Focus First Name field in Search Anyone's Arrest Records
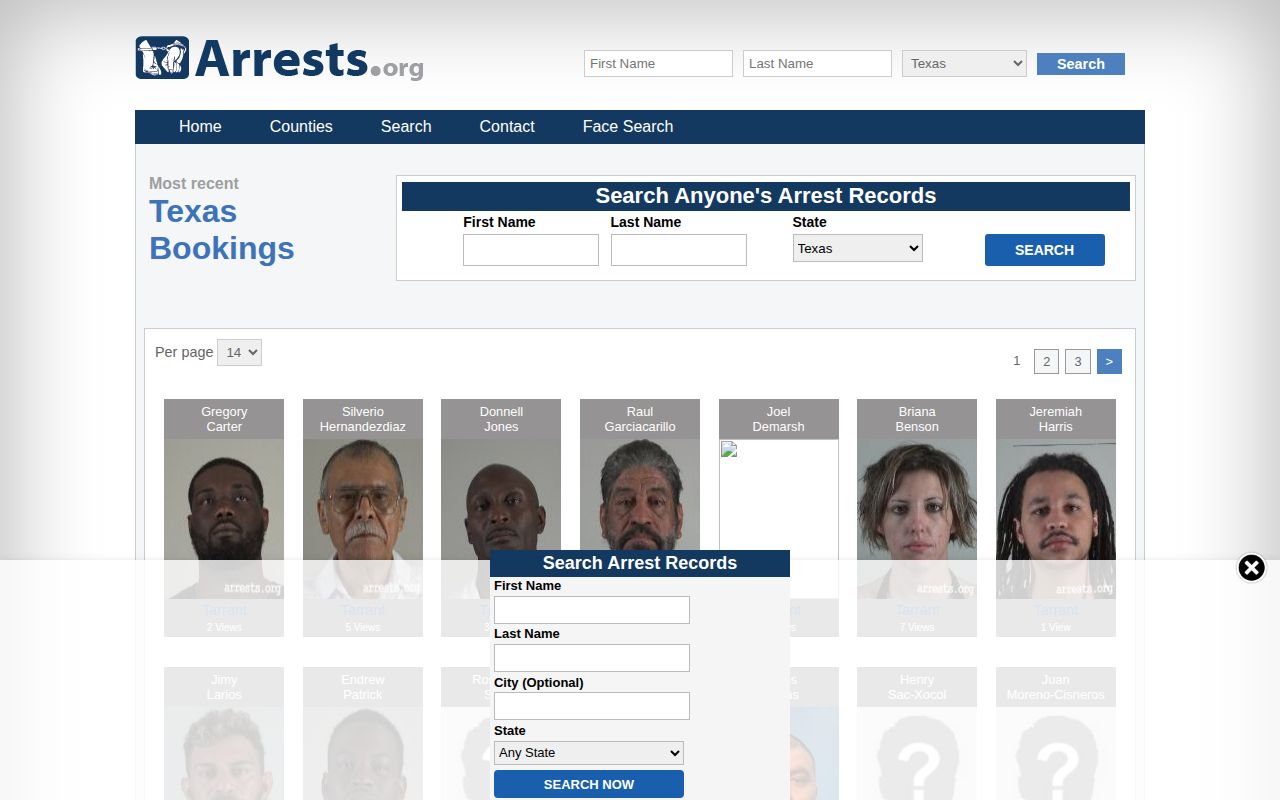Viewport: 1280px width, 800px height. click(x=531, y=250)
